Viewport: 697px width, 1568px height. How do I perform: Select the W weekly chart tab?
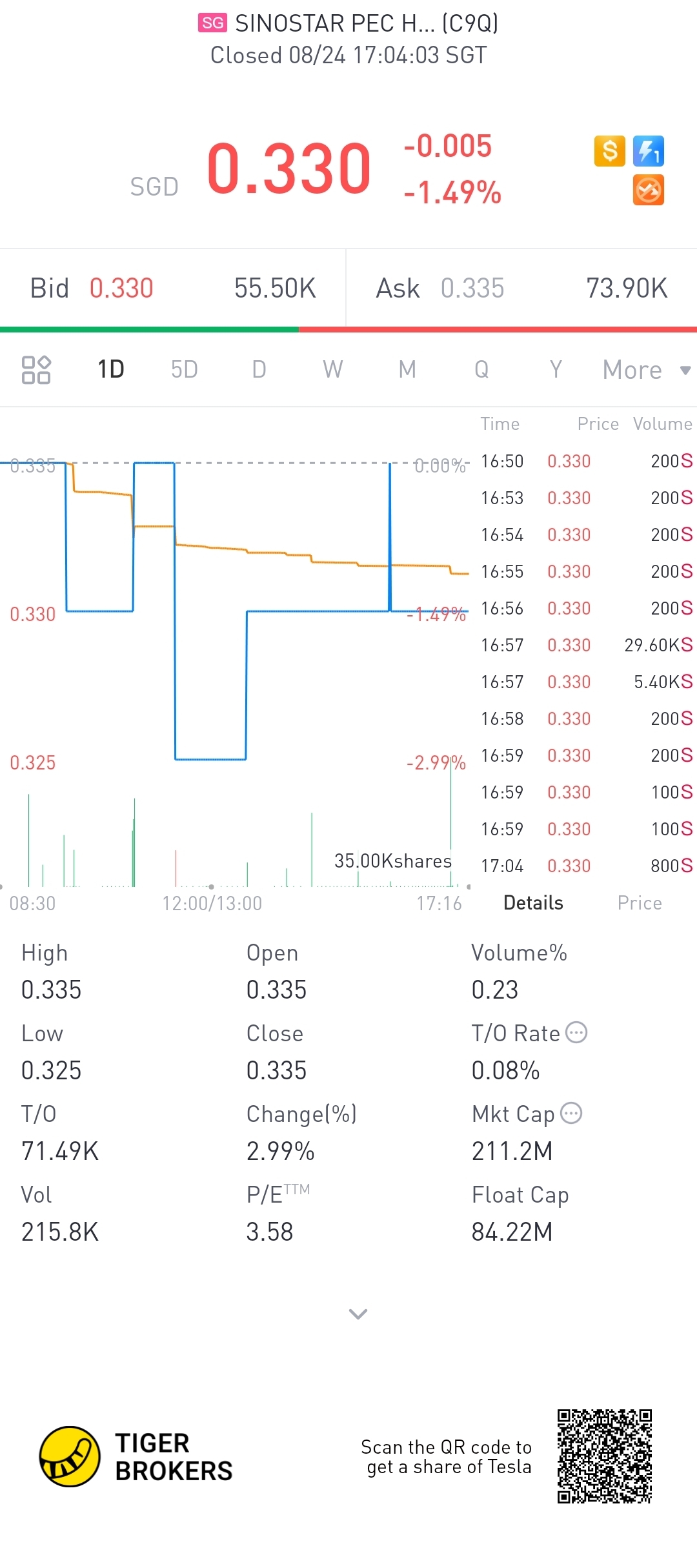tap(332, 370)
